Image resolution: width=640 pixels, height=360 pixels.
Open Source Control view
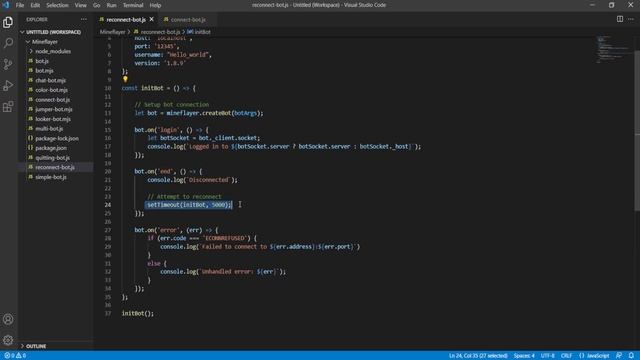tap(8, 64)
